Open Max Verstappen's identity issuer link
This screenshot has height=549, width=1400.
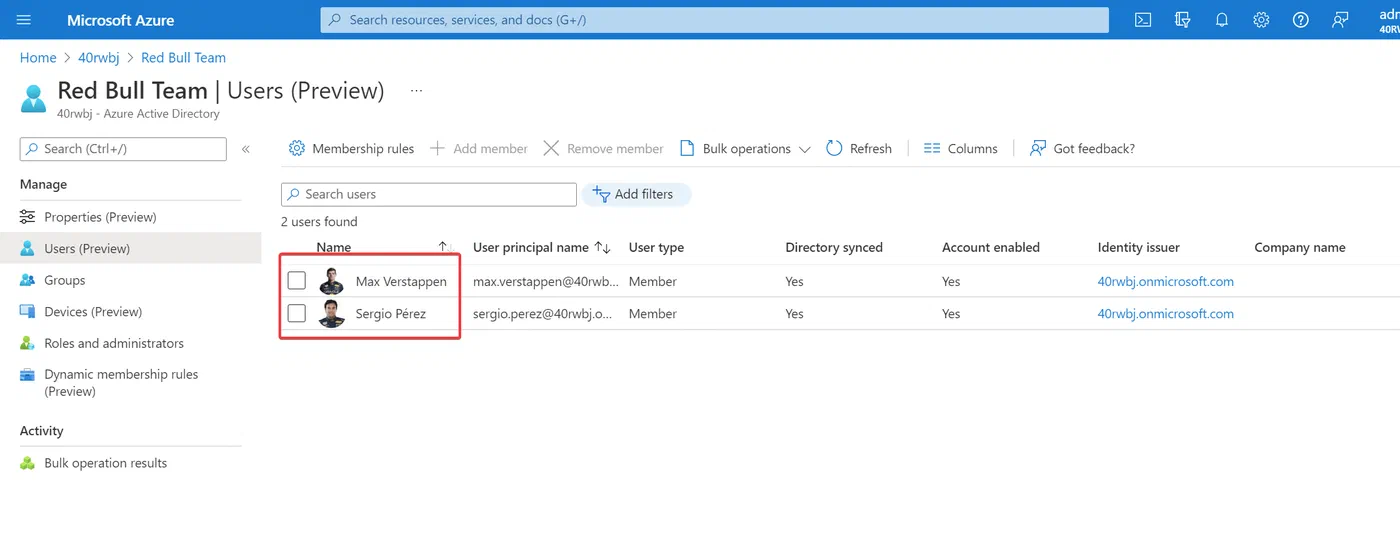tap(1165, 281)
